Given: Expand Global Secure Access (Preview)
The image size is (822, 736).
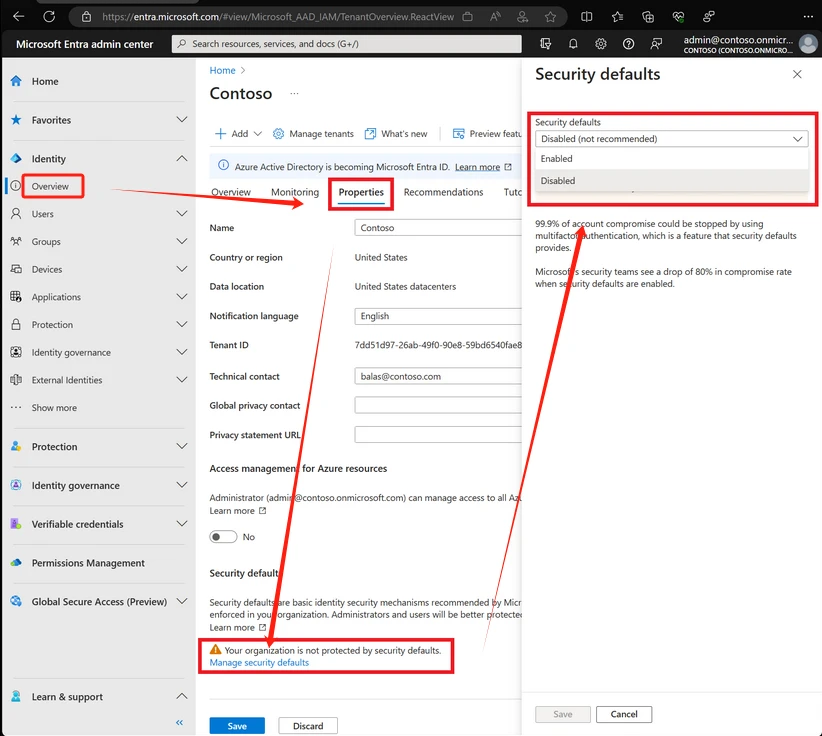Looking at the screenshot, I should (x=181, y=601).
